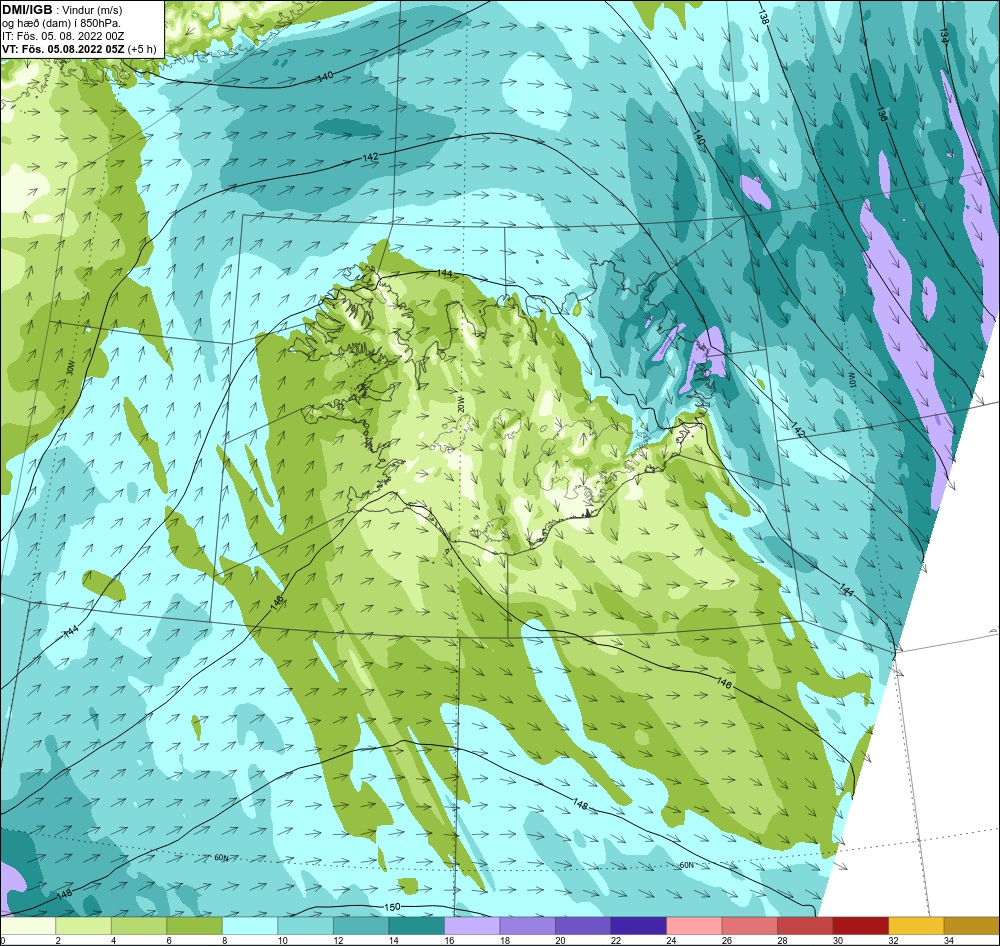Click the '30W' longitude label
The width and height of the screenshot is (1000, 946).
tap(69, 369)
